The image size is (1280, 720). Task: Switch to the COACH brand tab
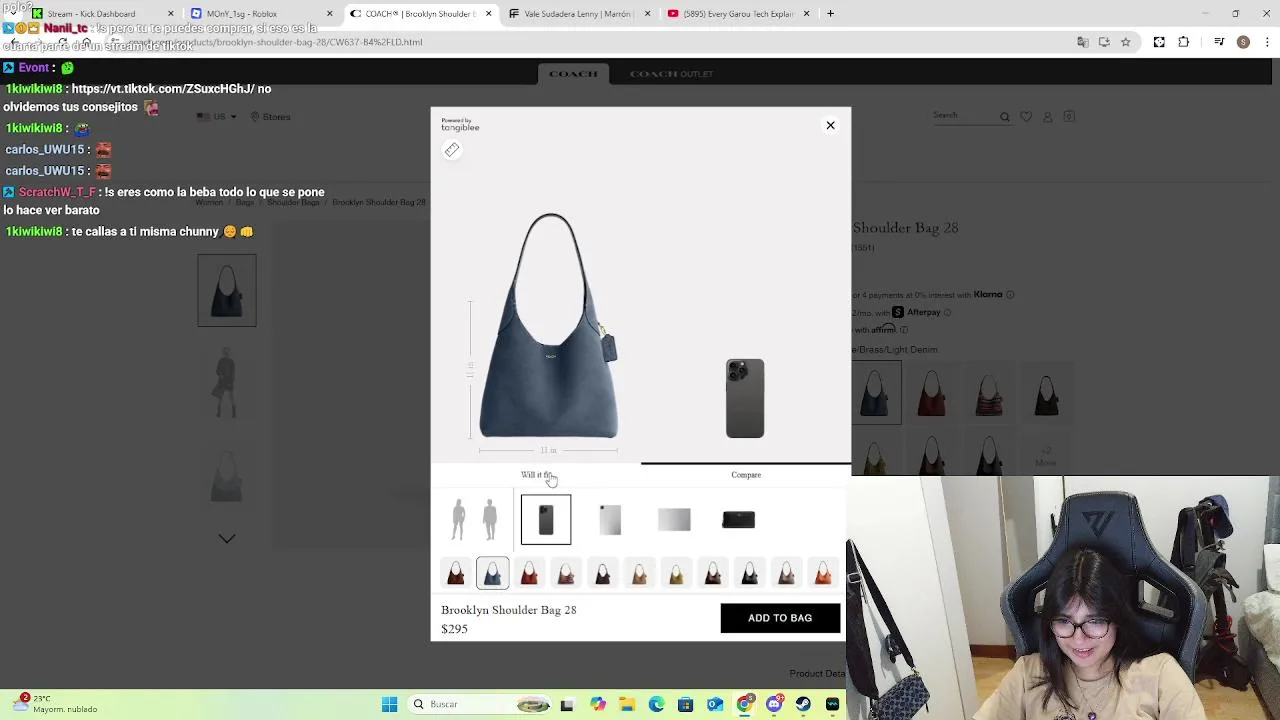(x=573, y=74)
